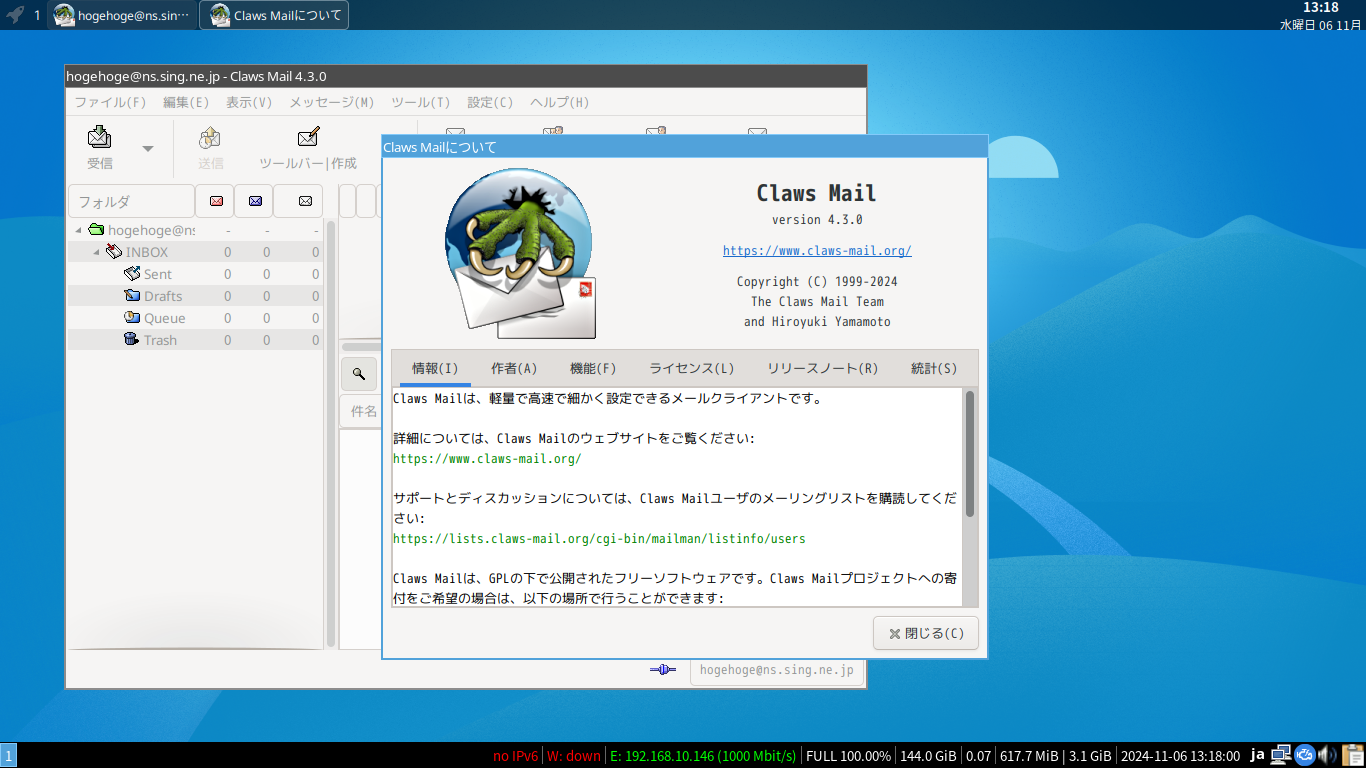Click the total-messages envelope column header icon
Screen dimensions: 1366x768
[304, 201]
